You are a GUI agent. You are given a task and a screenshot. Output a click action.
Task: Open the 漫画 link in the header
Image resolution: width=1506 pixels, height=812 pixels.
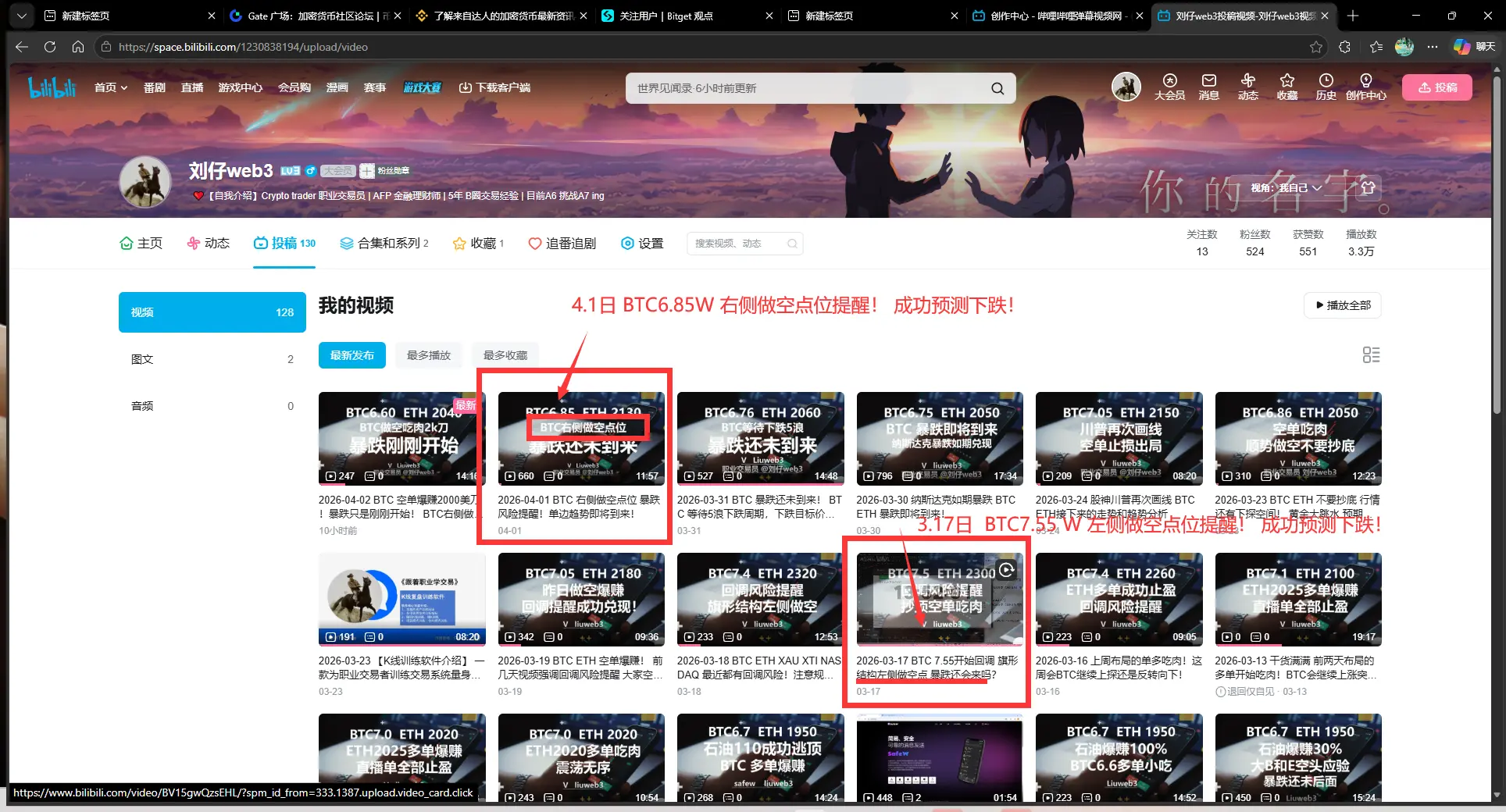point(337,87)
